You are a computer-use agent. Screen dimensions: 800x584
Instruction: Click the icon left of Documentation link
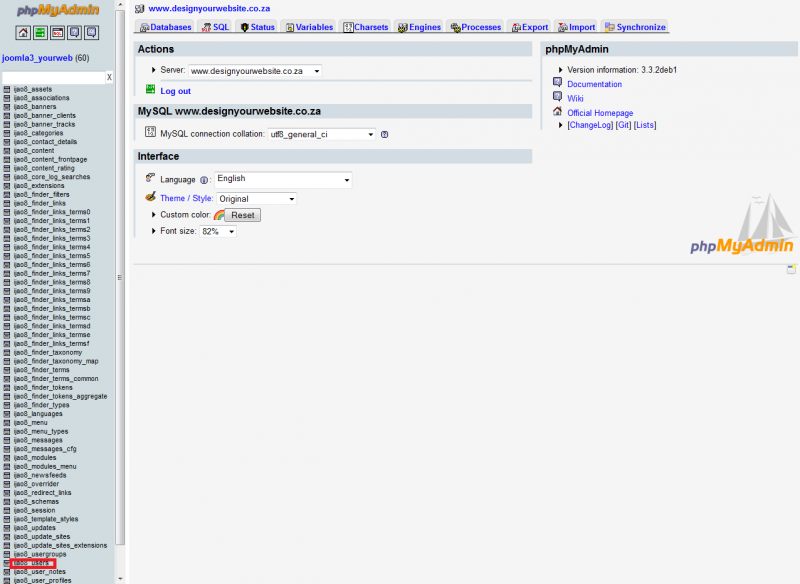(x=558, y=82)
